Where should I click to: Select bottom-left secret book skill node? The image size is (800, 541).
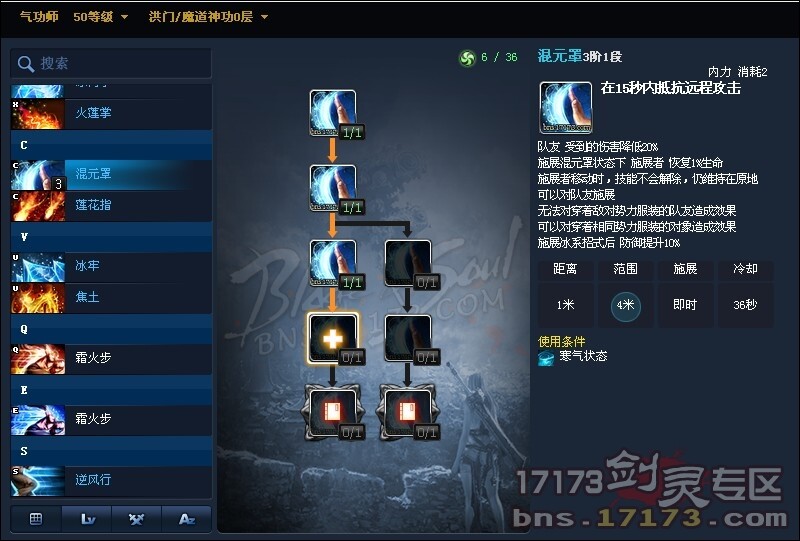pos(333,412)
